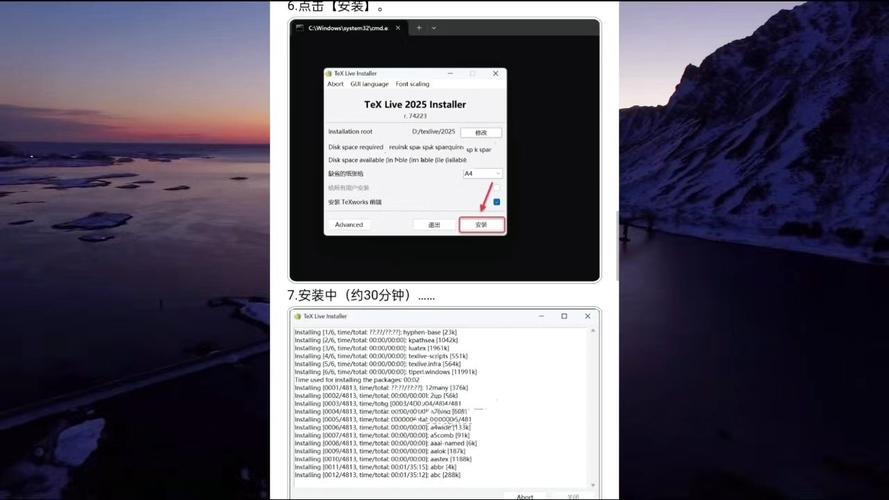Expand the terminal profile dropdown chevron

434,28
